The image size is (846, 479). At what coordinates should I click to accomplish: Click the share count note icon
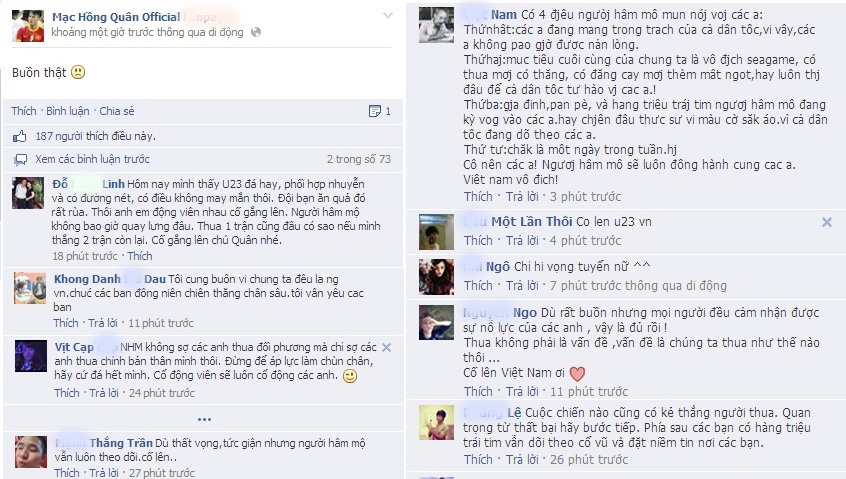coord(374,111)
